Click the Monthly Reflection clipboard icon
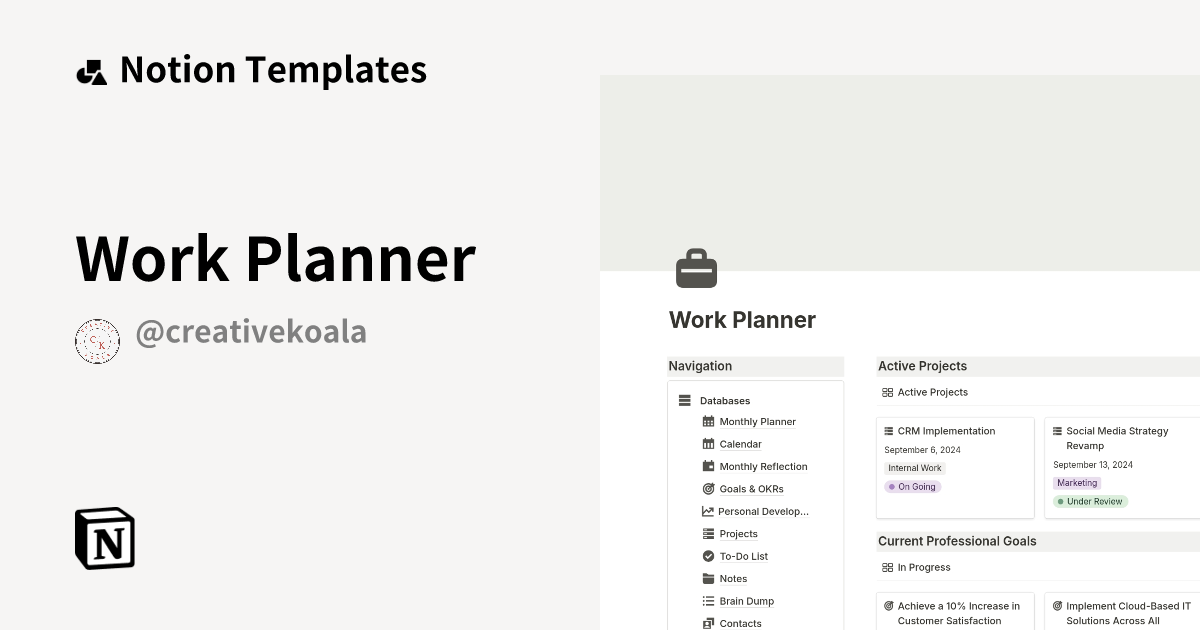This screenshot has width=1200, height=630. [x=708, y=466]
